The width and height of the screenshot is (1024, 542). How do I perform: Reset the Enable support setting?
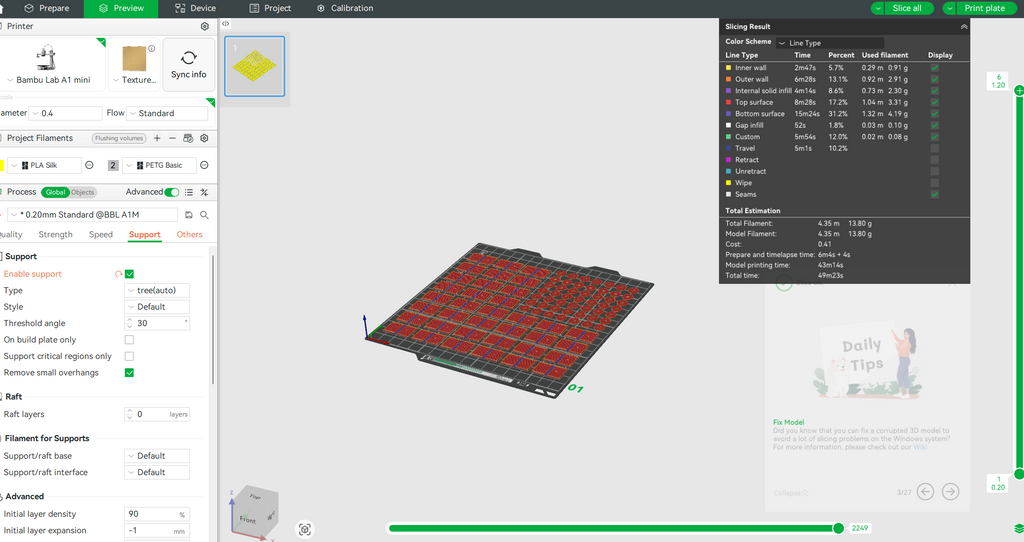[118, 274]
